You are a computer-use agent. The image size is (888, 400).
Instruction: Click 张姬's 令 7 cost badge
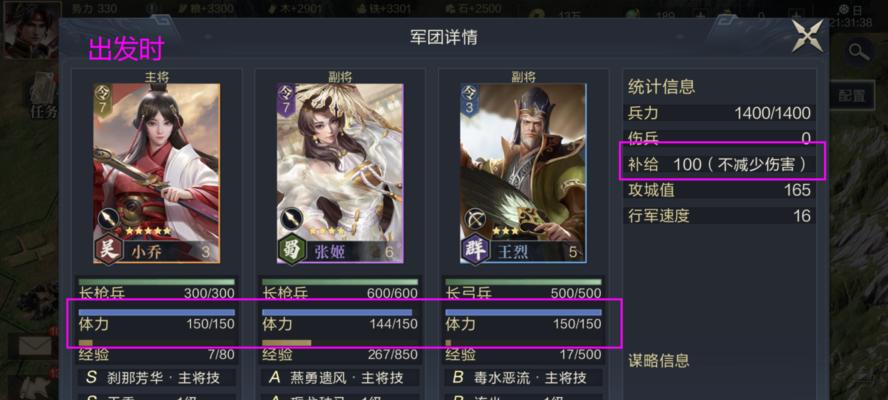[286, 100]
